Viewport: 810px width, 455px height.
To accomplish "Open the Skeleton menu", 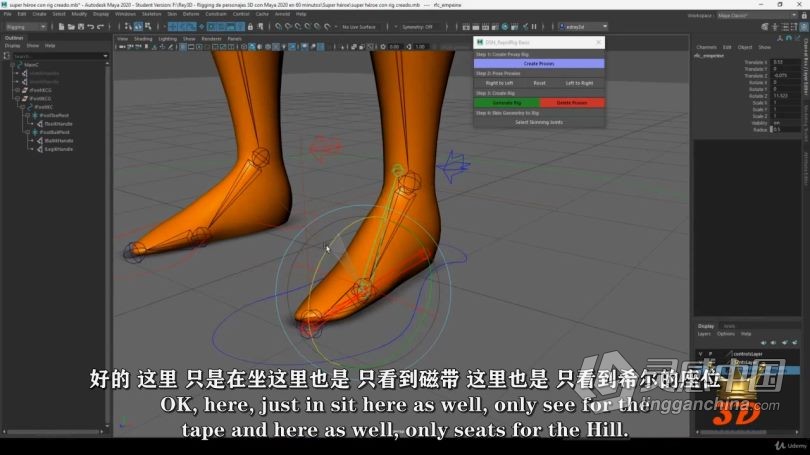I will click(151, 14).
